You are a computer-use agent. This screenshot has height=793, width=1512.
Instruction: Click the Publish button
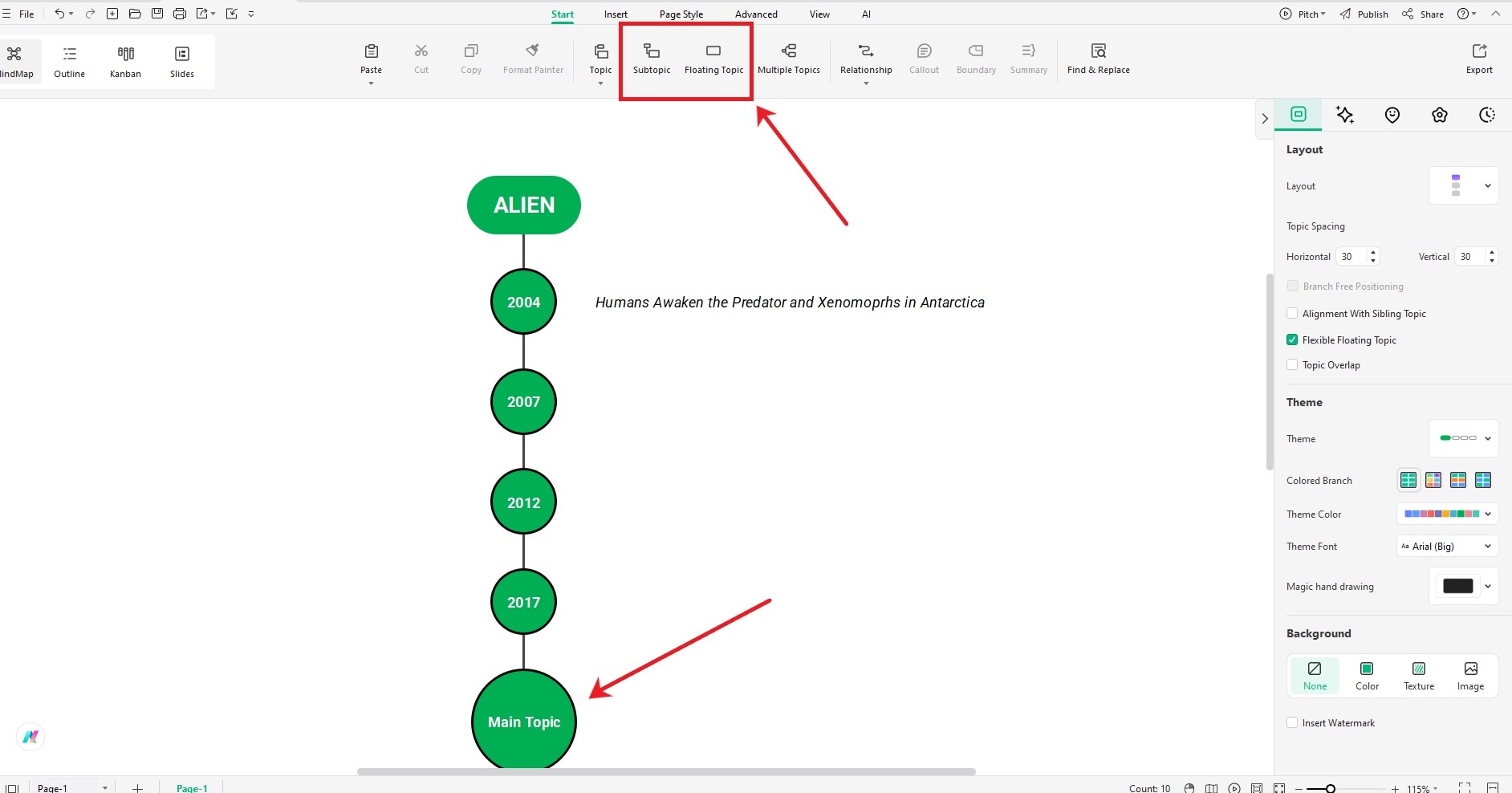[1364, 14]
